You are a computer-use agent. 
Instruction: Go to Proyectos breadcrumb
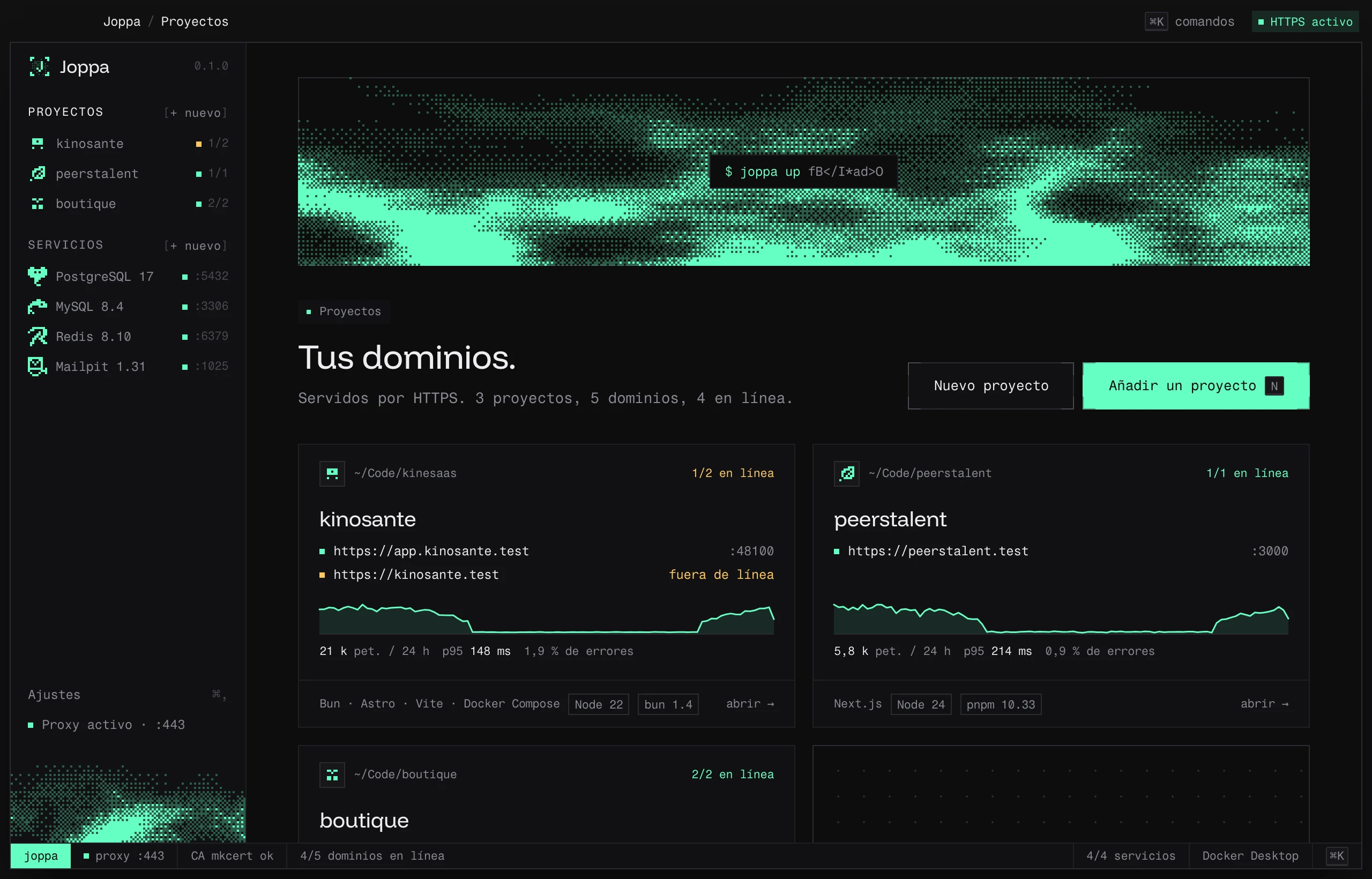195,21
